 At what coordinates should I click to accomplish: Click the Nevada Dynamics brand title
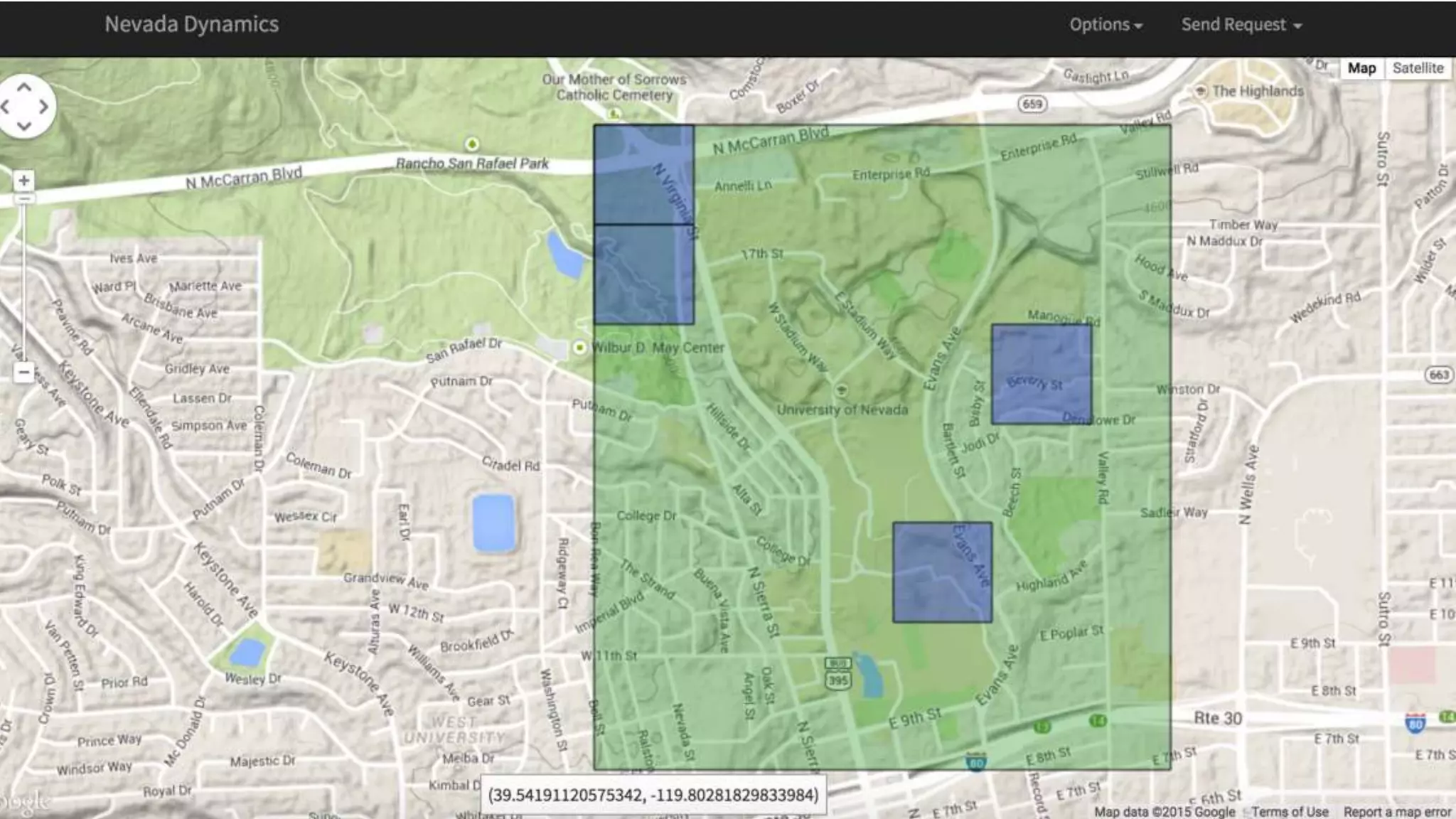[192, 24]
